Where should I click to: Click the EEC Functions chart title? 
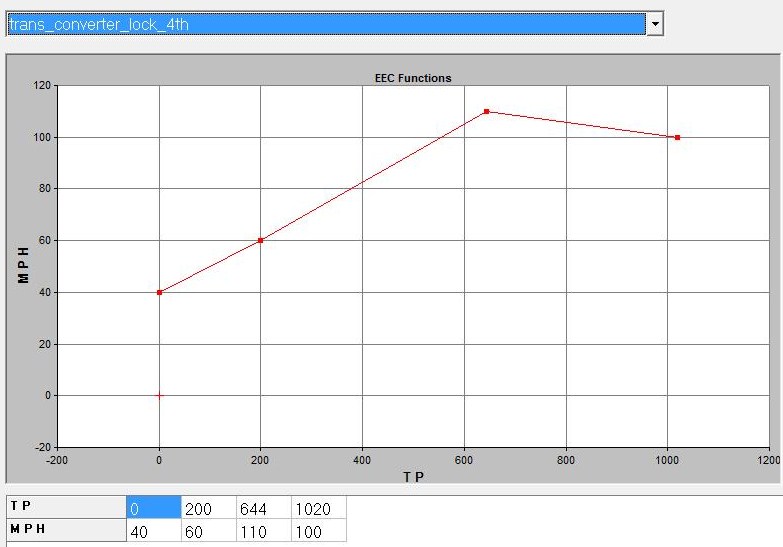coord(413,78)
